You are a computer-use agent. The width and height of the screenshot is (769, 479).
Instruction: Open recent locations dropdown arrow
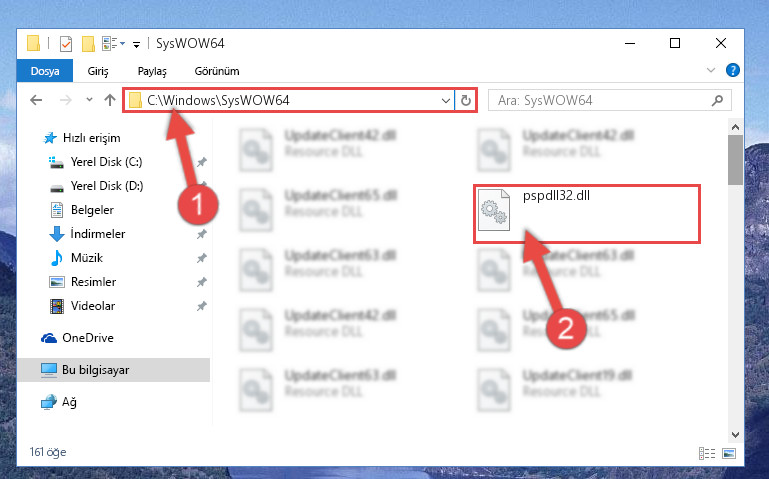[89, 100]
